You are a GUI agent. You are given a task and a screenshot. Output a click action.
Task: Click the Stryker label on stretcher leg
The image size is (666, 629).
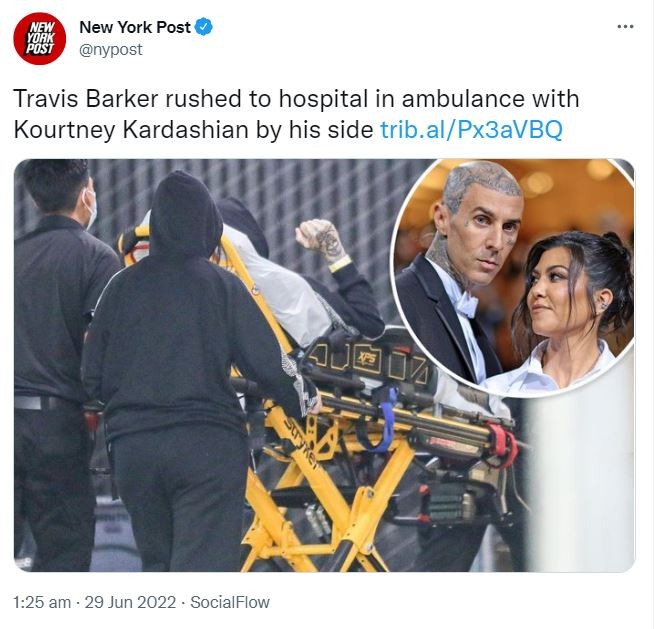[301, 444]
